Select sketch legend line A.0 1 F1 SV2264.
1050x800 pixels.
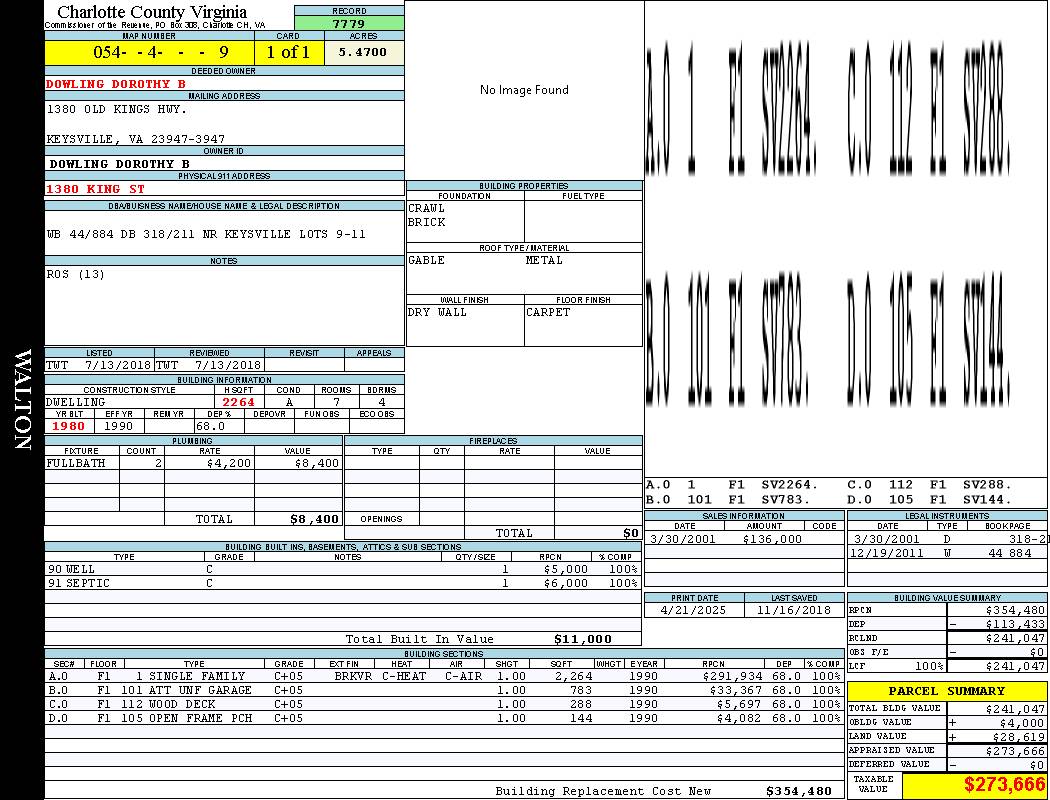(732, 485)
